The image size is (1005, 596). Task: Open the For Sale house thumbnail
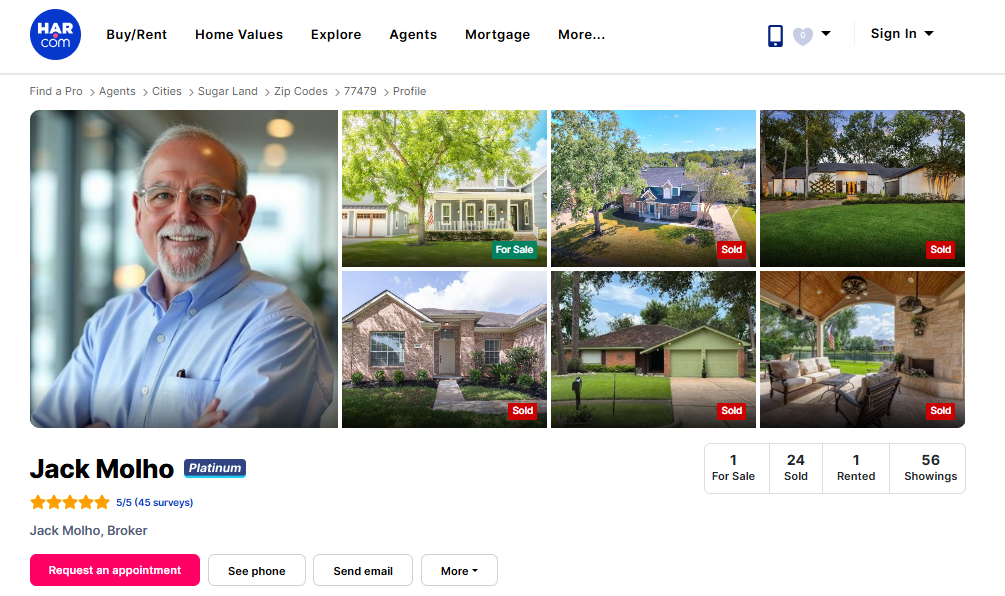tap(444, 188)
